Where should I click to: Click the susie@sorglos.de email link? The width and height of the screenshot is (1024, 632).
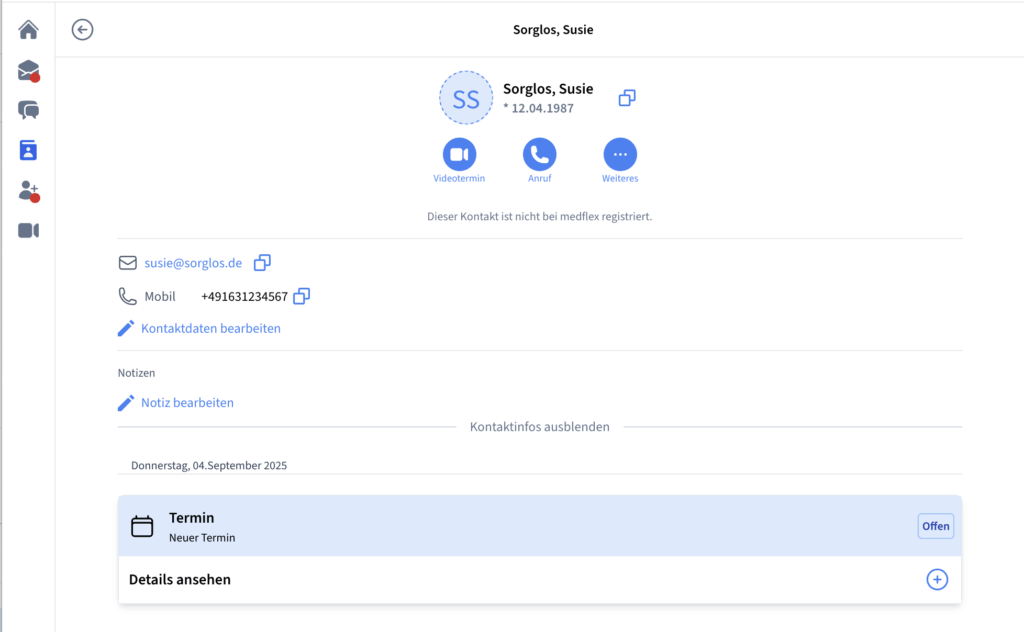point(193,263)
